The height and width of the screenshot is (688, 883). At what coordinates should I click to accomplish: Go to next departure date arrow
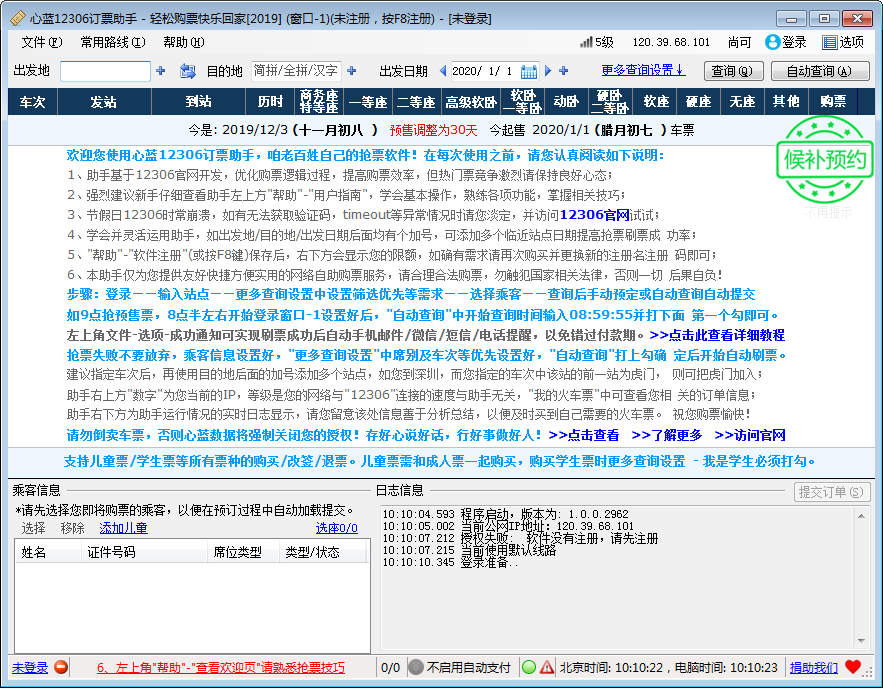point(548,71)
